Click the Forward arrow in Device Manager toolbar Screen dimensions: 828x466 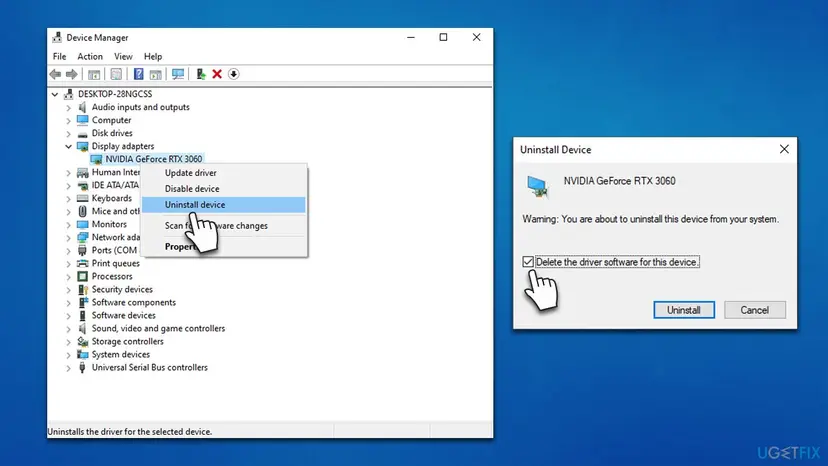[71, 74]
